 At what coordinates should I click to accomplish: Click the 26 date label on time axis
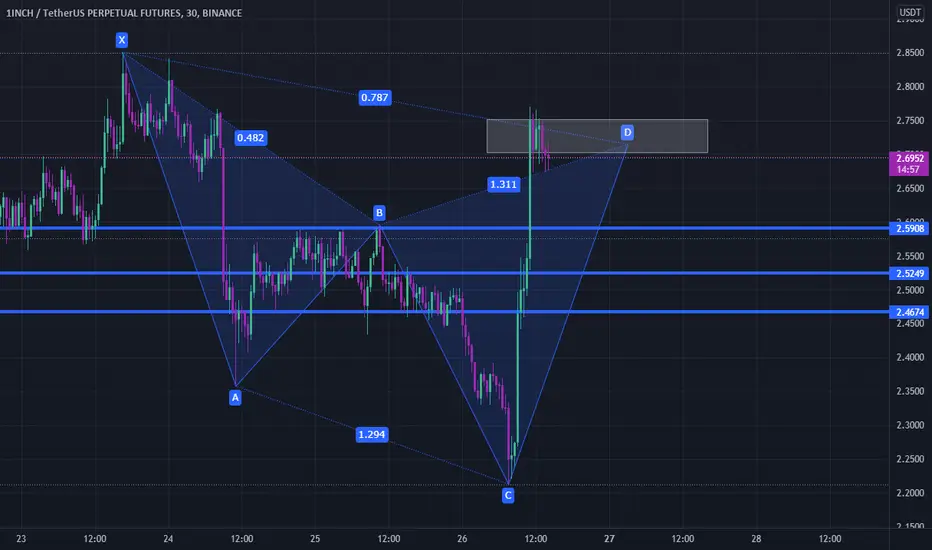[462, 539]
